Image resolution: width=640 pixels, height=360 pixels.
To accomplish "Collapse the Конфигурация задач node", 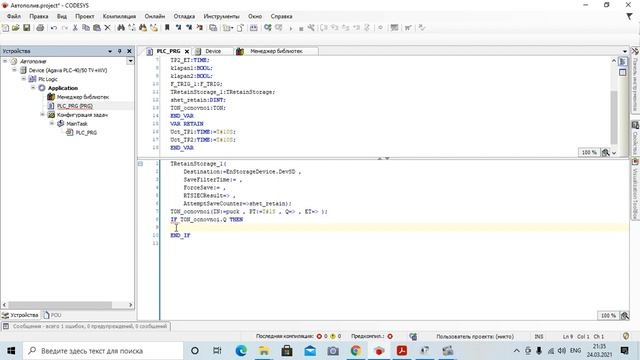I will click(43, 115).
